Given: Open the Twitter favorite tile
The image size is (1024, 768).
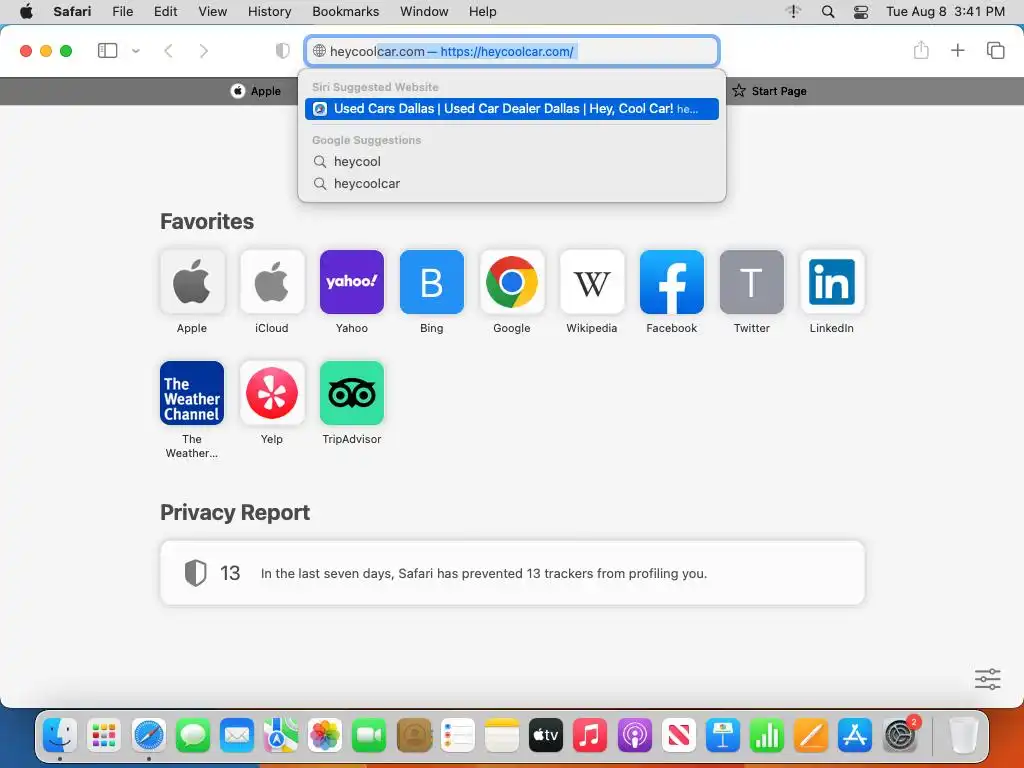Looking at the screenshot, I should tap(752, 282).
